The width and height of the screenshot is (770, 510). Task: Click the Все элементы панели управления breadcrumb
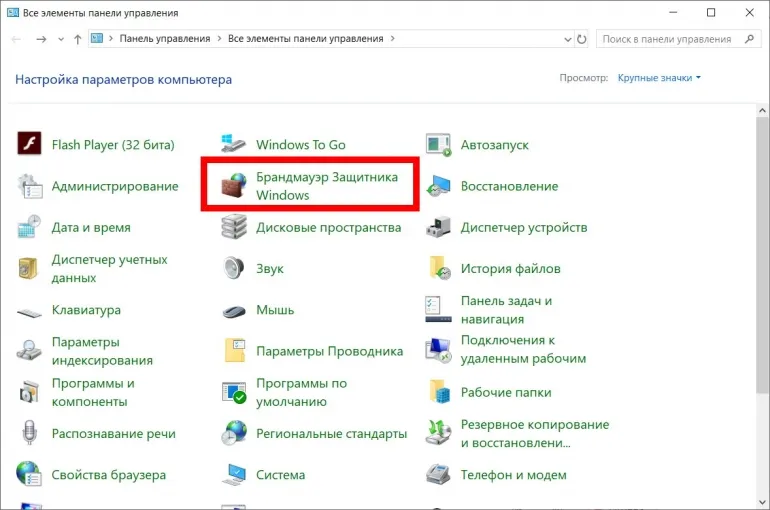[305, 39]
